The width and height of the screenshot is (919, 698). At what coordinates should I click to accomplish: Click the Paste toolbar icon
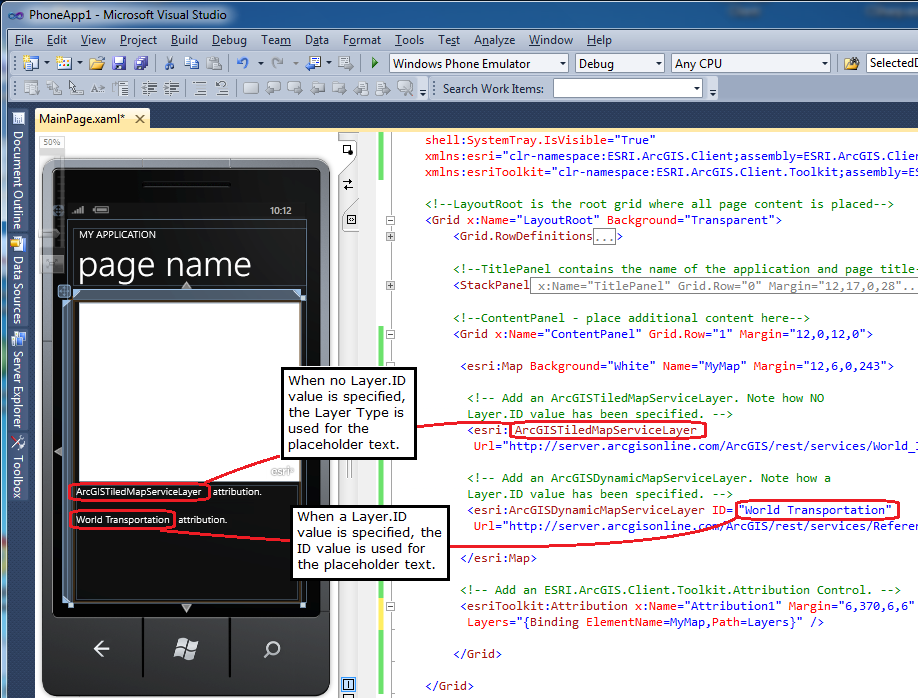click(215, 63)
